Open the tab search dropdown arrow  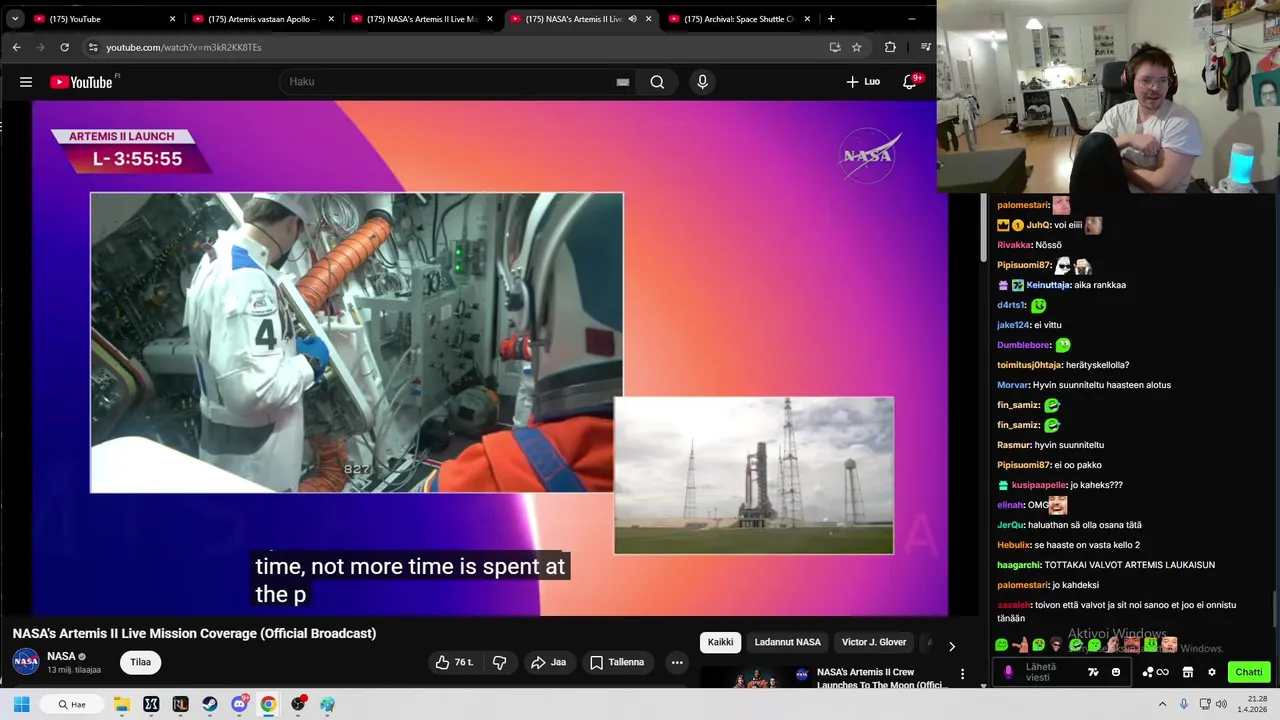coord(15,19)
